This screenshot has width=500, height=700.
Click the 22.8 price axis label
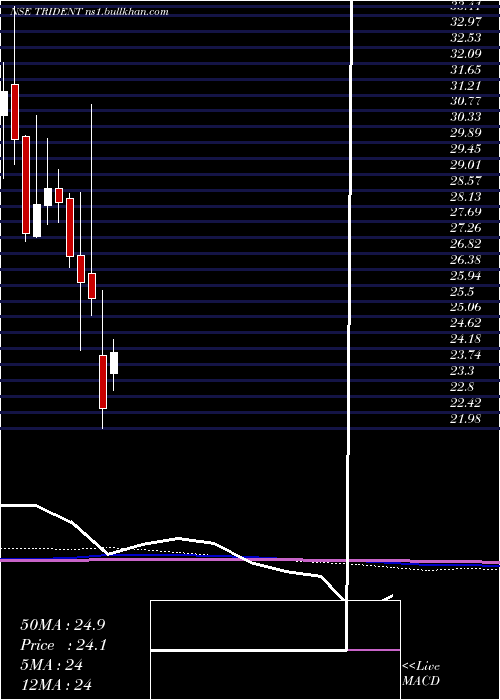pos(462,386)
